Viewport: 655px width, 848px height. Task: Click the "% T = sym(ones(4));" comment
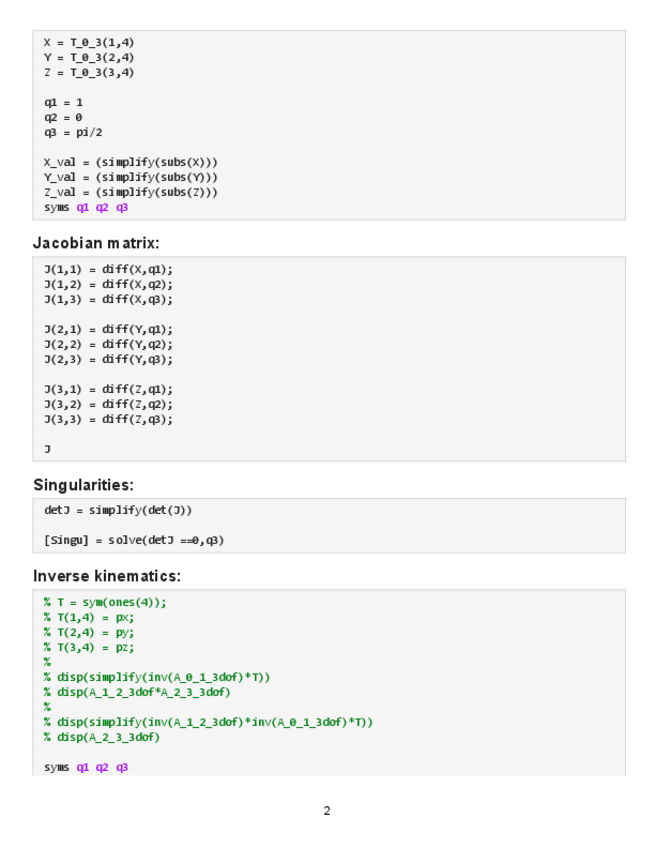click(x=105, y=602)
